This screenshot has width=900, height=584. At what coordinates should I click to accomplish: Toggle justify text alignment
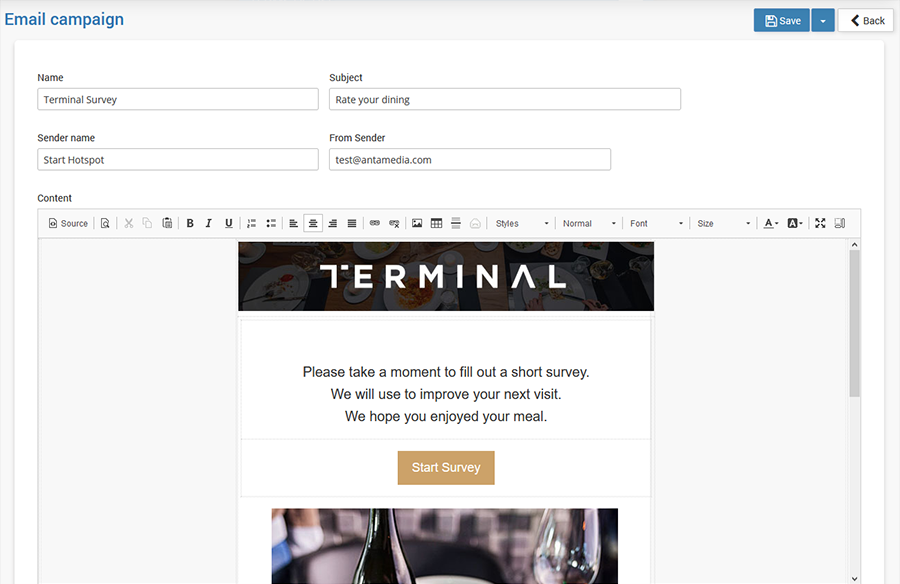pos(352,223)
